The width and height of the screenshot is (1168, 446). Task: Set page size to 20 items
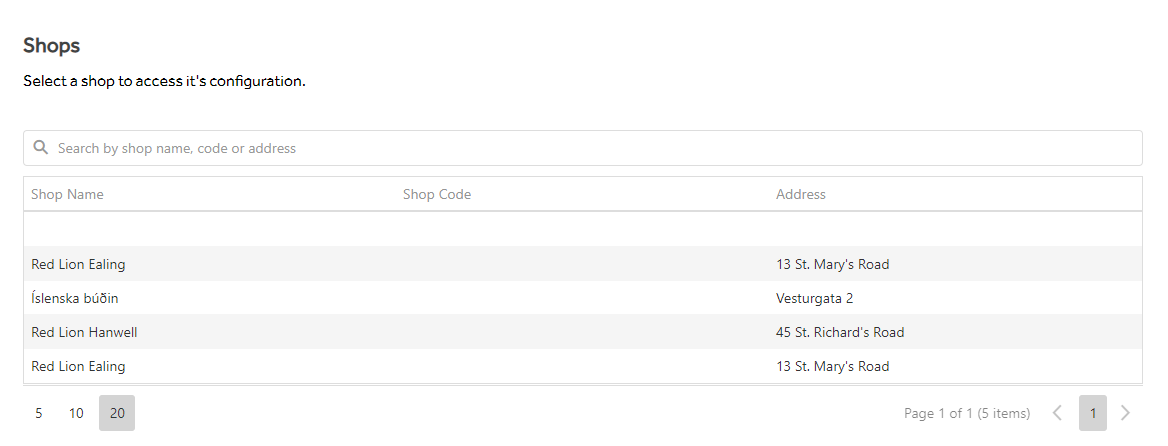tap(117, 413)
